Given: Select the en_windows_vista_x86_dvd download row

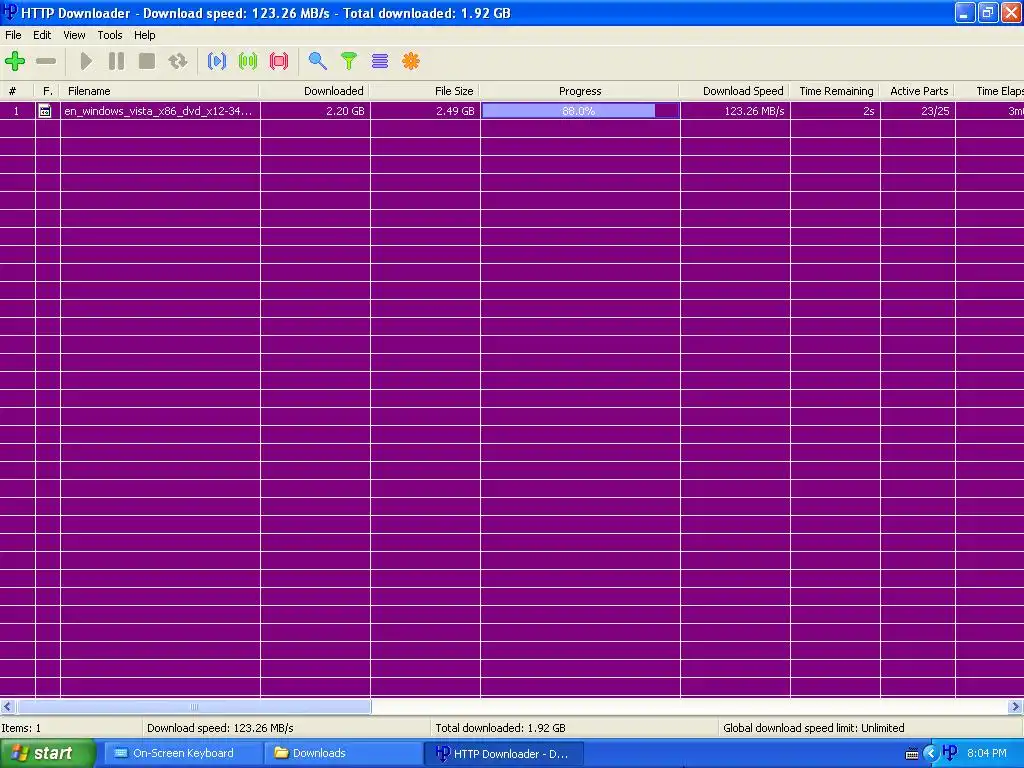Looking at the screenshot, I should coord(512,111).
